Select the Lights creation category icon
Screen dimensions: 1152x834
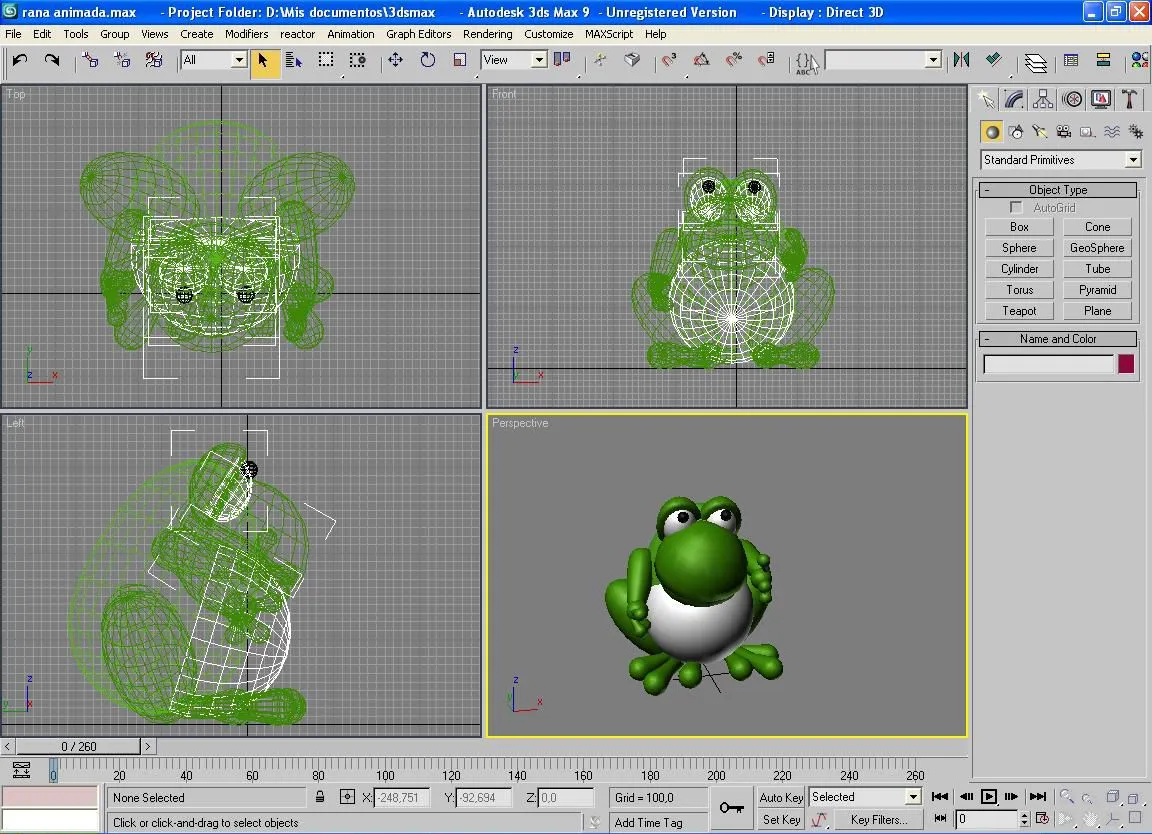coord(1040,130)
